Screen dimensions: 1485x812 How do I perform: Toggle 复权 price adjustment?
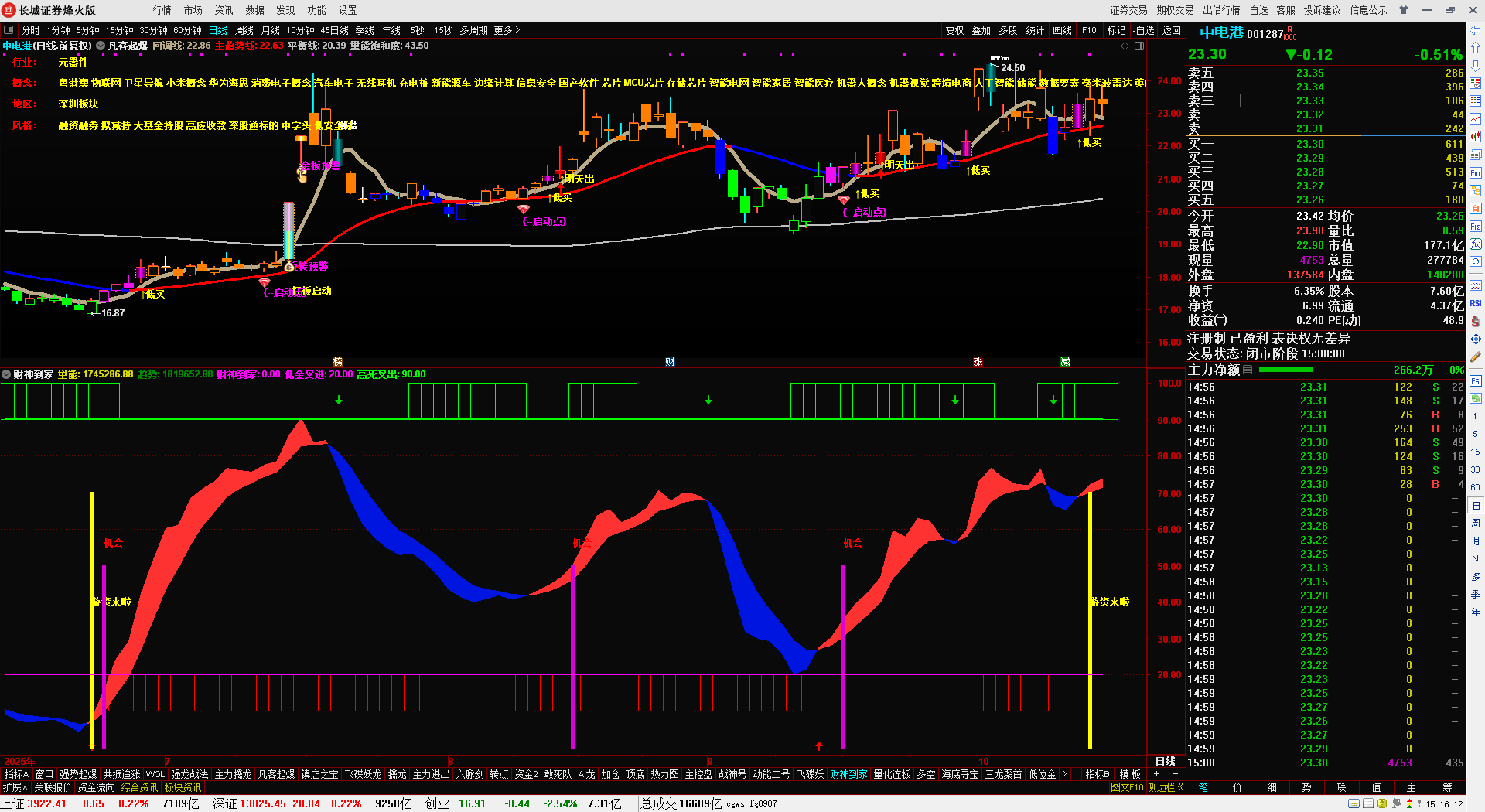(955, 30)
